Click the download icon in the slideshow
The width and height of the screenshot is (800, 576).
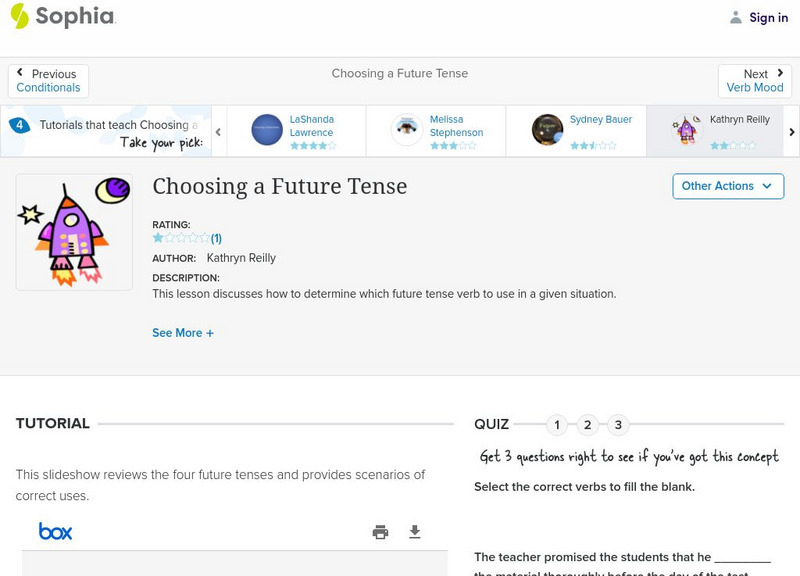[414, 532]
